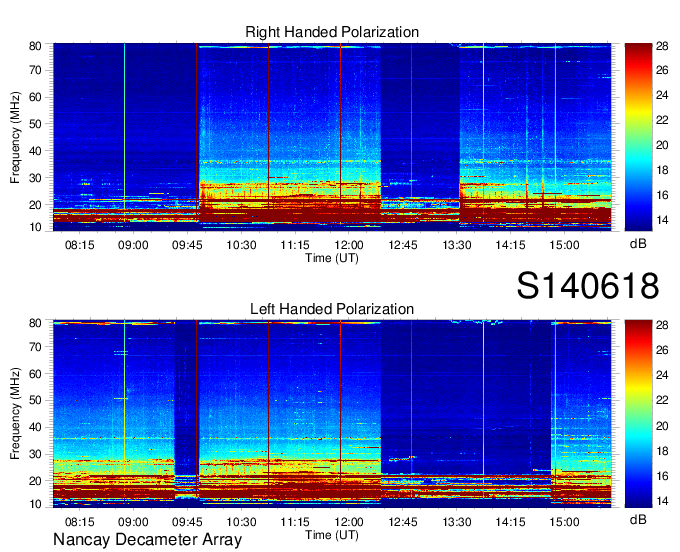Click the Time (UT) label under Left Handed plot
The height and width of the screenshot is (552, 680).
click(332, 535)
